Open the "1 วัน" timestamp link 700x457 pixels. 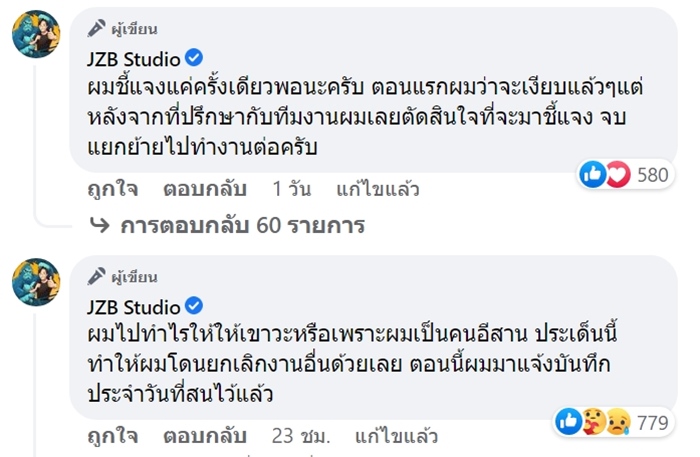coord(294,188)
